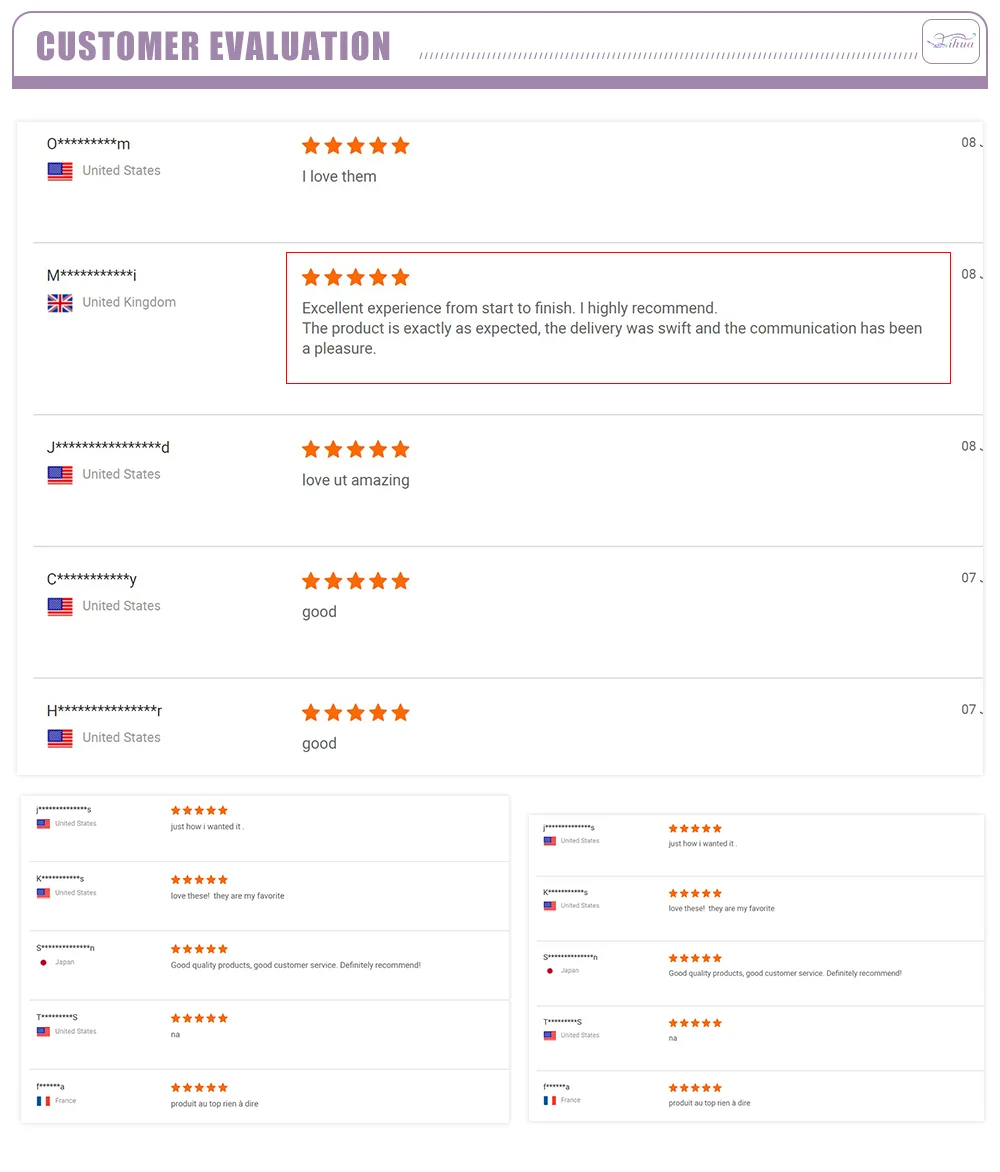This screenshot has width=1000, height=1172.
Task: Click the stars on C***********y's "good" review
Action: 356,581
